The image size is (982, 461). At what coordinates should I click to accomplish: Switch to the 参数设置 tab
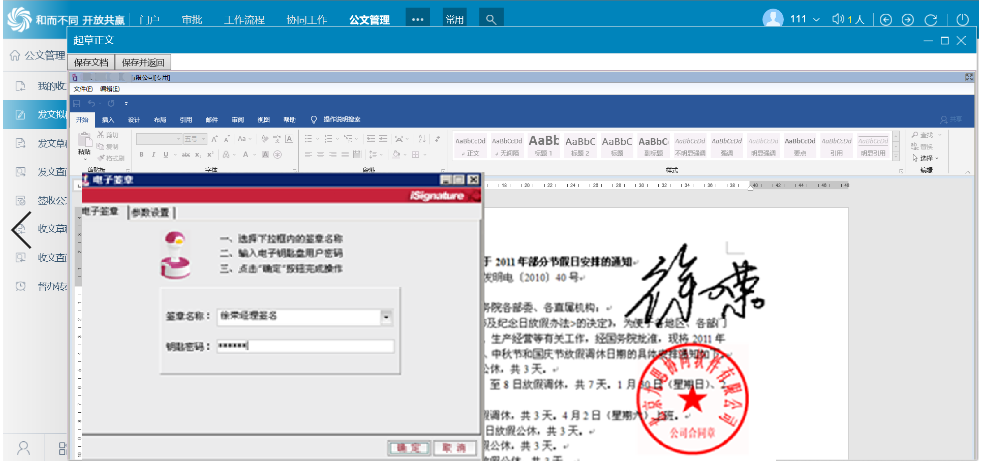point(150,212)
